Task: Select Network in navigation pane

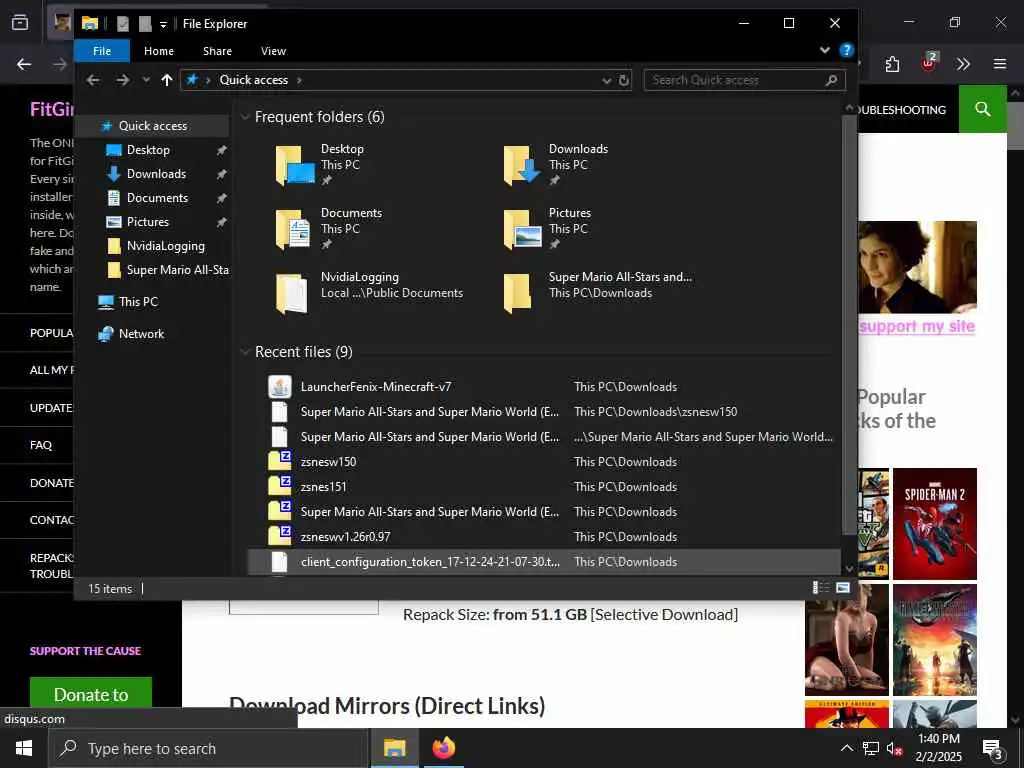Action: click(x=141, y=334)
